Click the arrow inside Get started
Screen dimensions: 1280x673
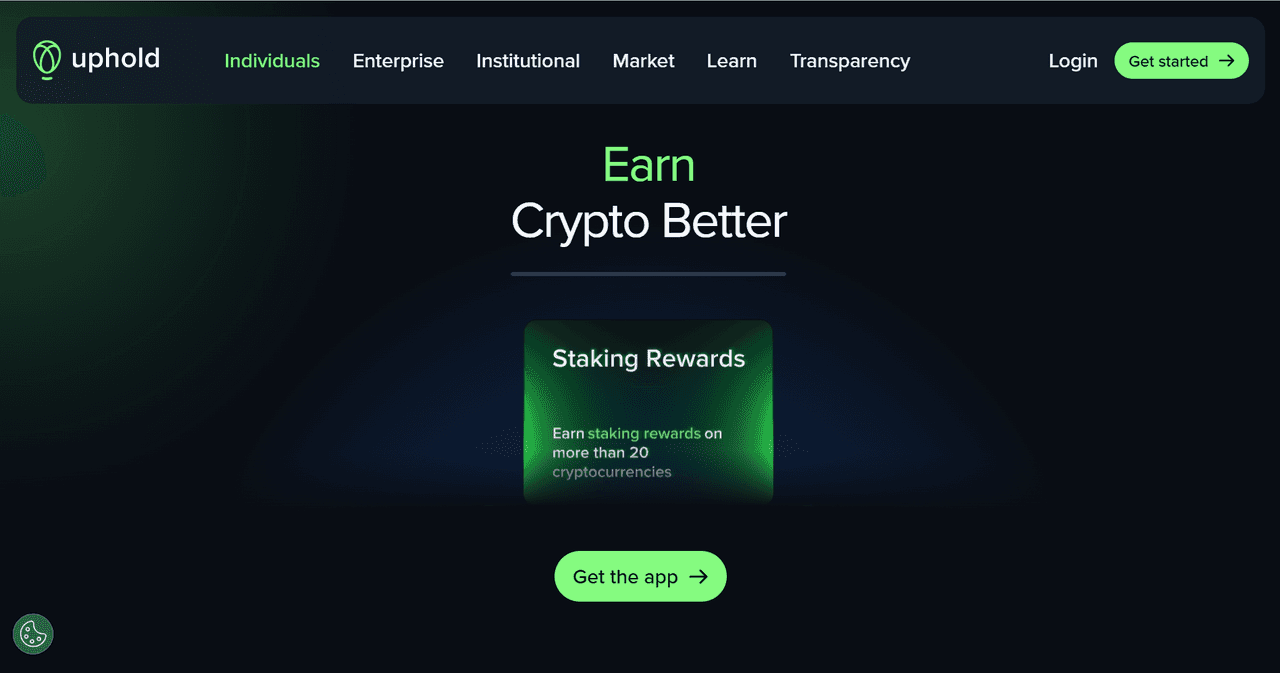pyautogui.click(x=1226, y=61)
